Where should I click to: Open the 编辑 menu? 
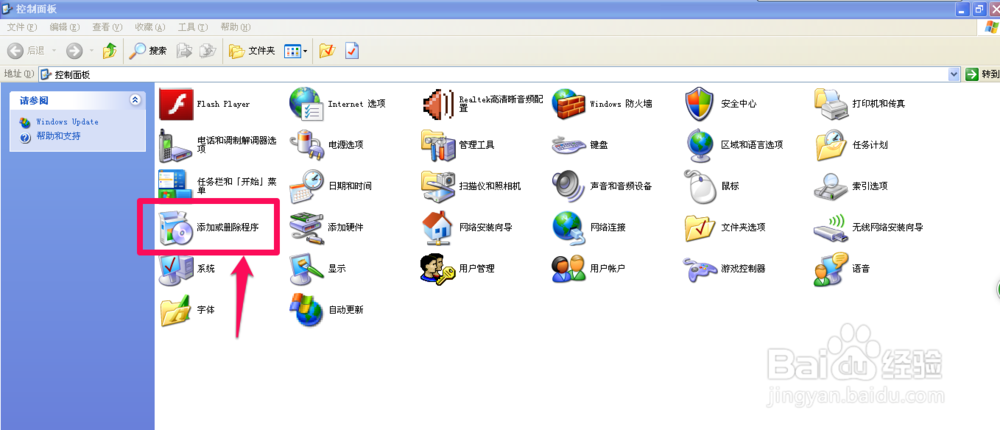[65, 27]
